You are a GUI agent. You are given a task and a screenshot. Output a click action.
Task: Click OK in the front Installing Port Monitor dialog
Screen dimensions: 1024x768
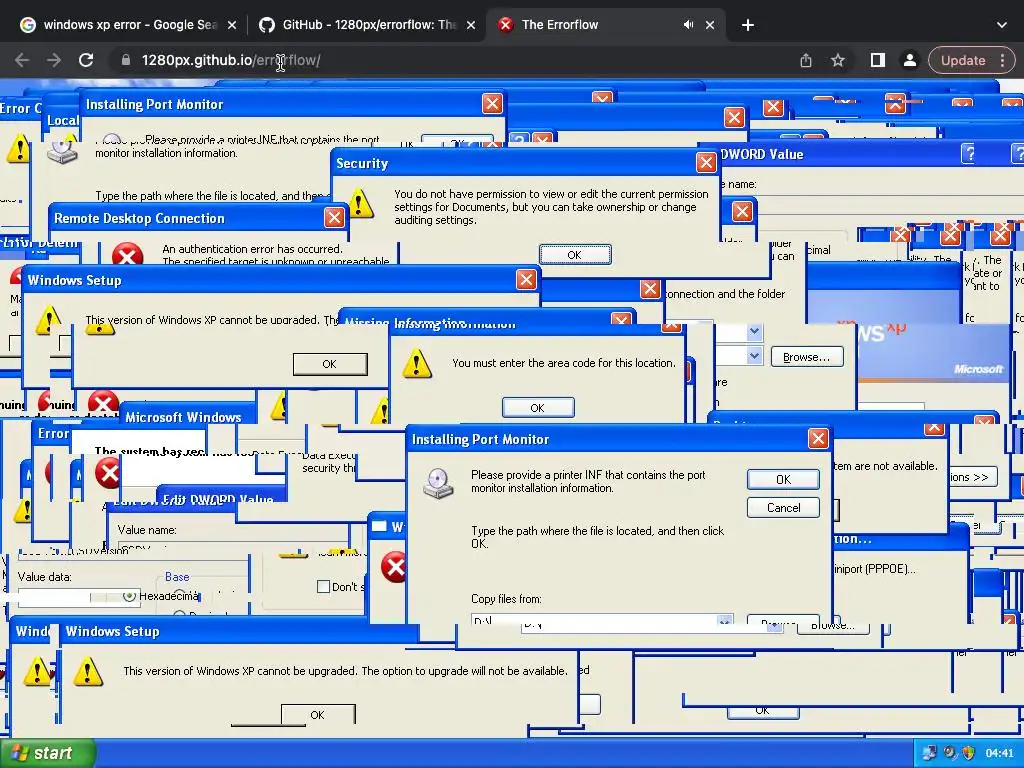(x=783, y=479)
